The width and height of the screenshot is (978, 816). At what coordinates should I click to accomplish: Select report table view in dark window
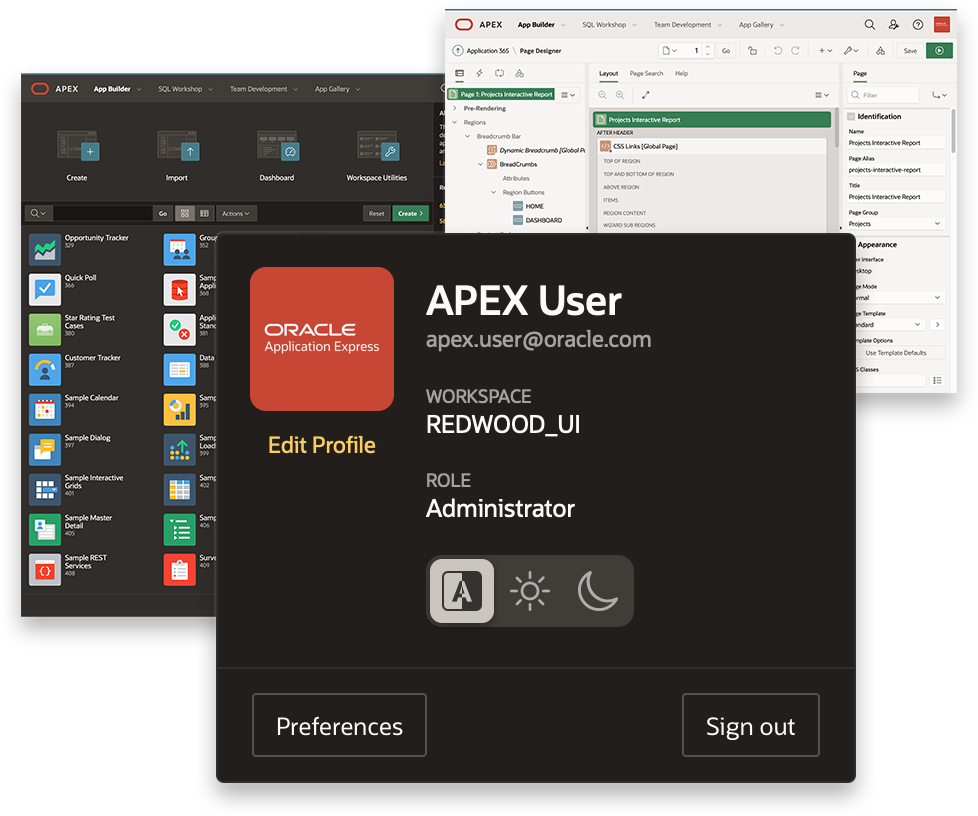tap(204, 213)
